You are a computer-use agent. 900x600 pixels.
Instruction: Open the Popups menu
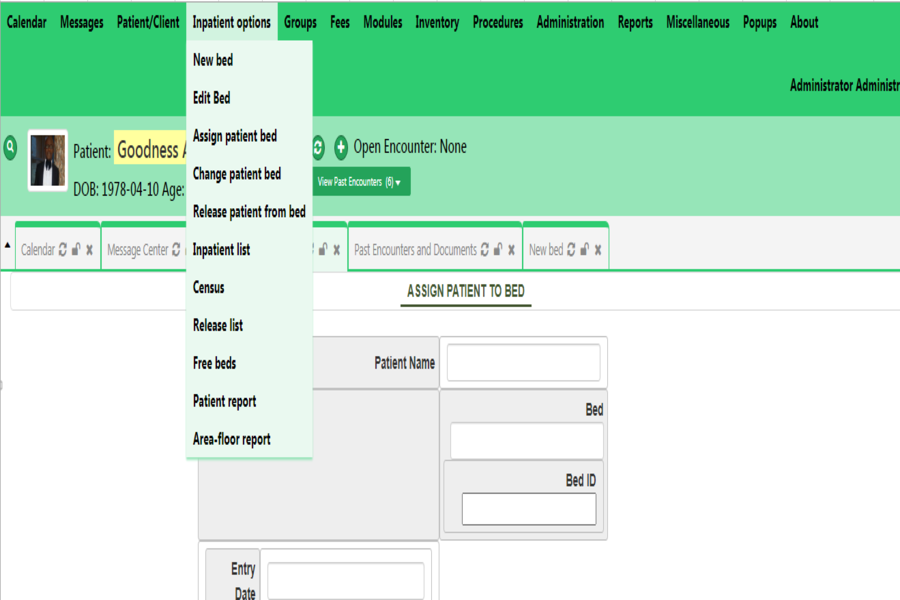pos(760,22)
